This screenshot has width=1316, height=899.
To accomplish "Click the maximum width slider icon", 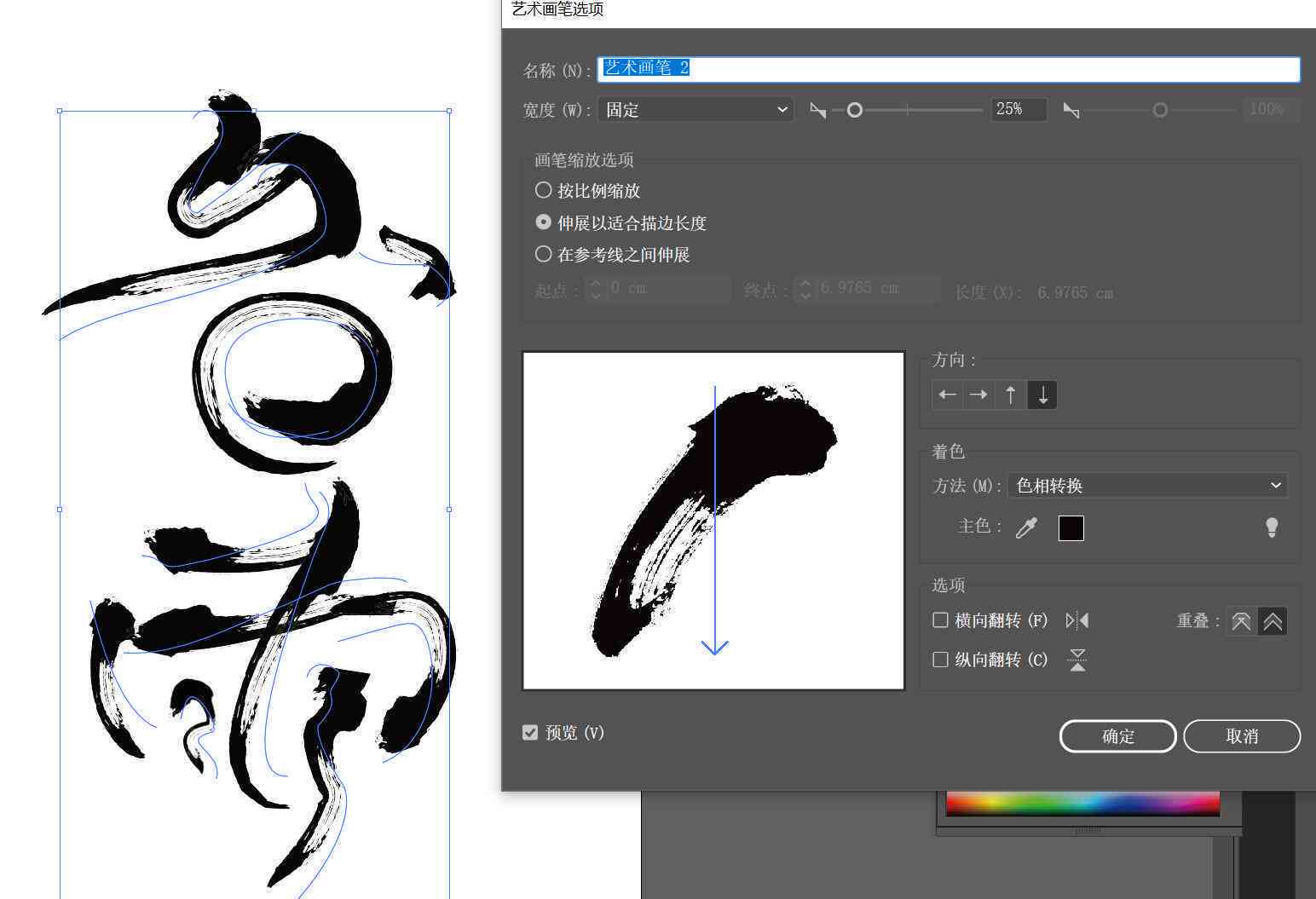I will (1071, 110).
